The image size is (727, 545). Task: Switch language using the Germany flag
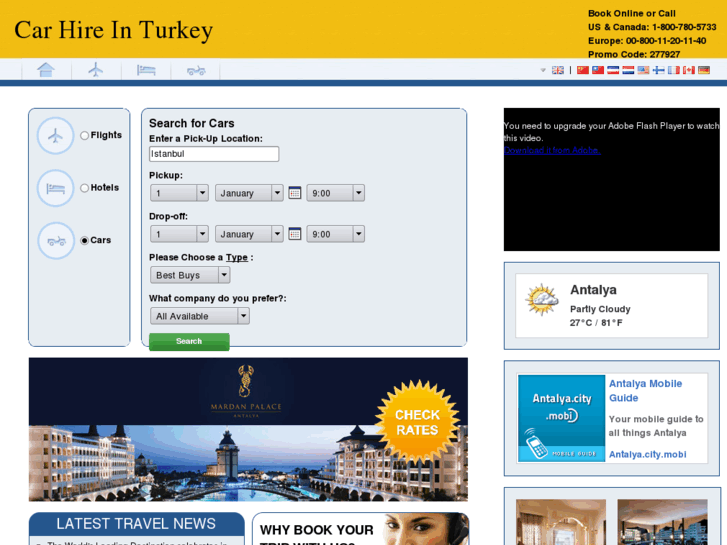704,70
